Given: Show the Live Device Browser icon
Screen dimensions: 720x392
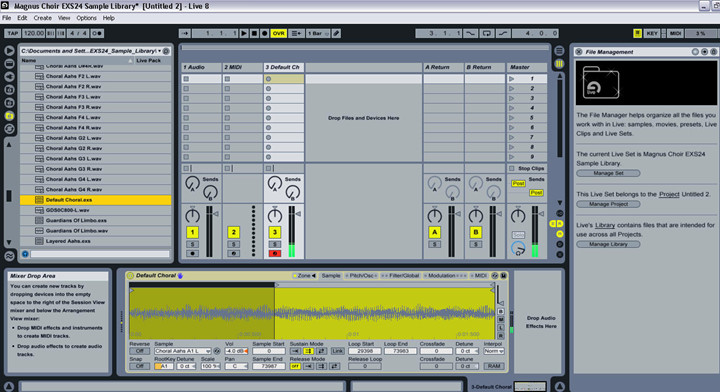Looking at the screenshot, I should (x=9, y=64).
